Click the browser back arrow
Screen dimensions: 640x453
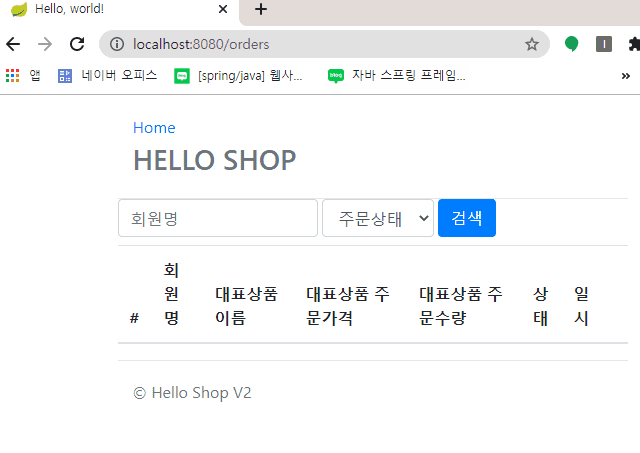pos(13,44)
